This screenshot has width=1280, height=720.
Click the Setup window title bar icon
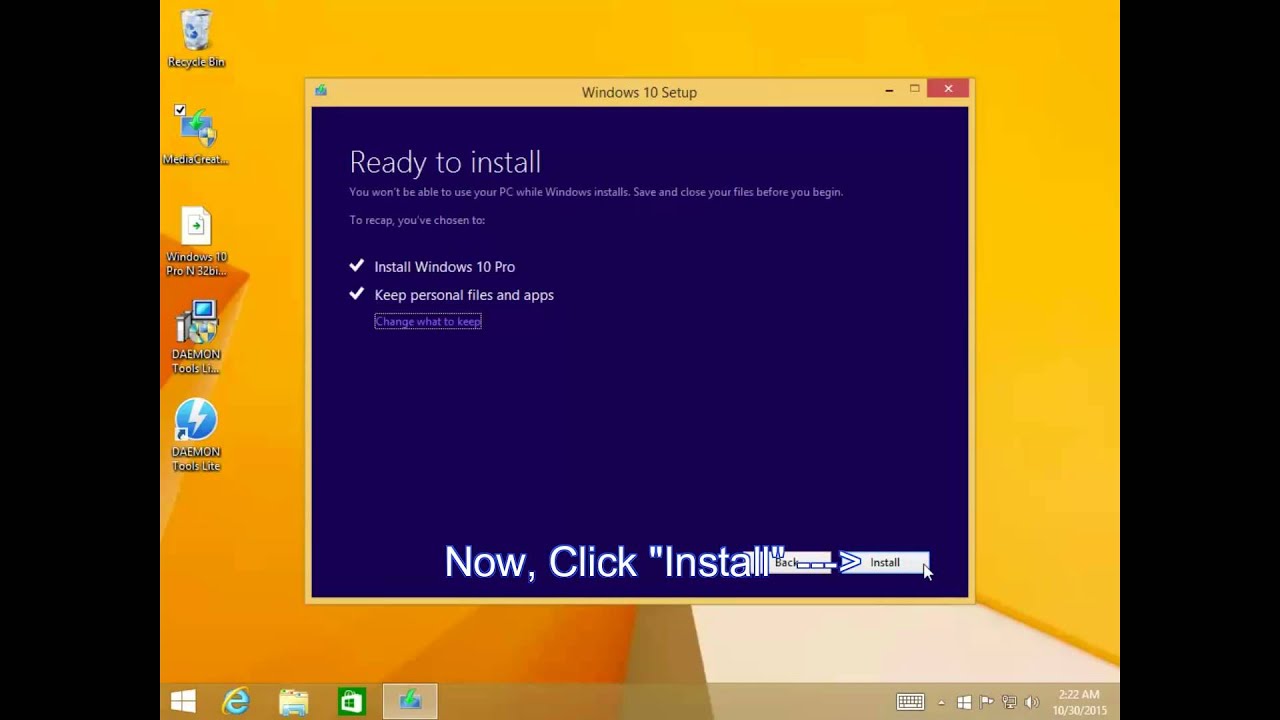(321, 90)
